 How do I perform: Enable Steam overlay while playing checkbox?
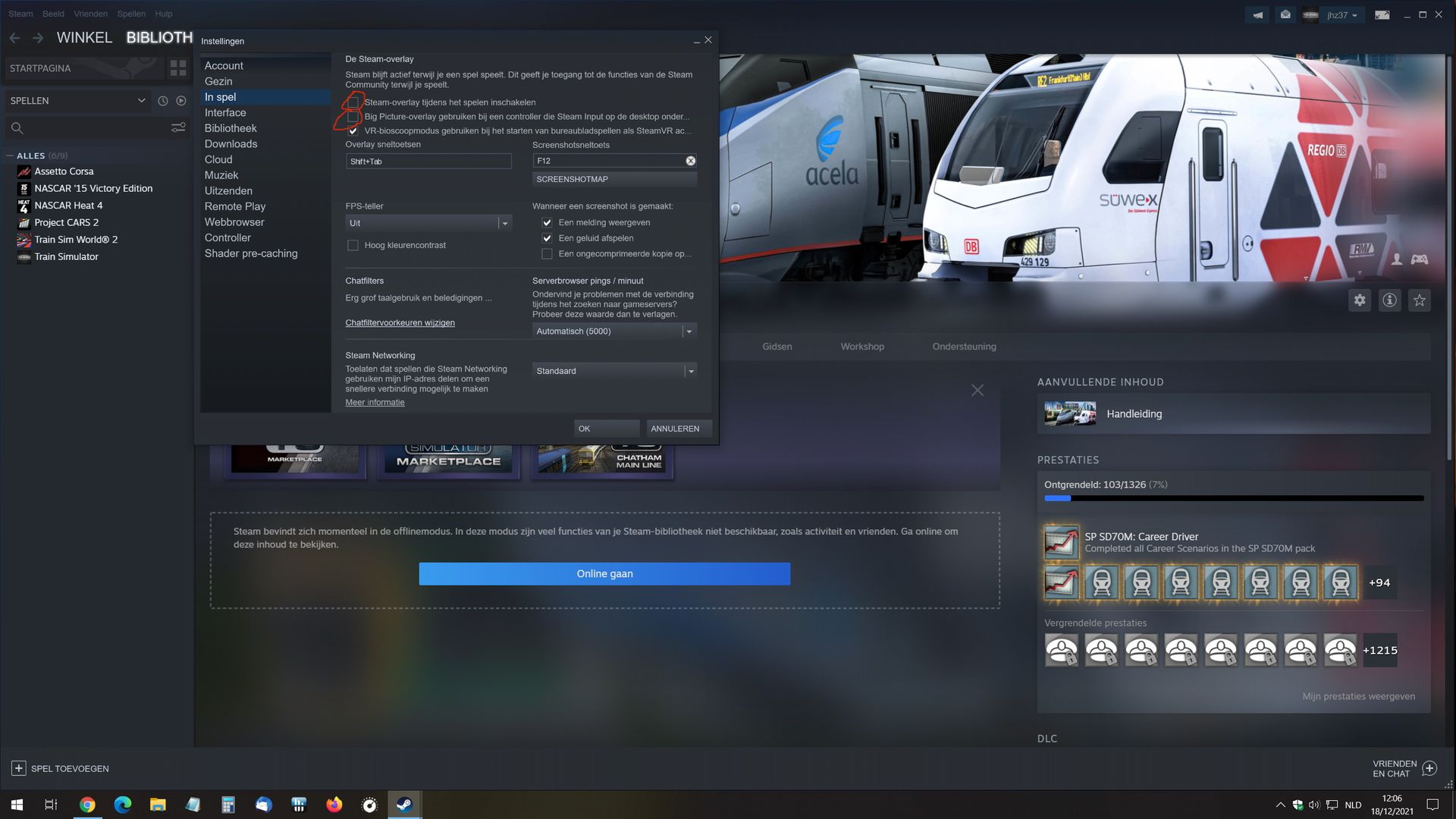click(353, 102)
